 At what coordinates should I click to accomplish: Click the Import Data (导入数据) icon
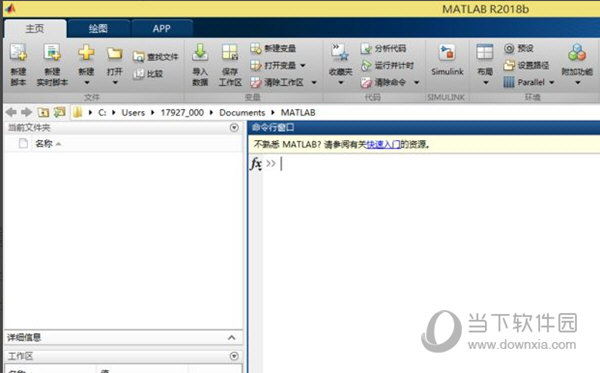(200, 52)
